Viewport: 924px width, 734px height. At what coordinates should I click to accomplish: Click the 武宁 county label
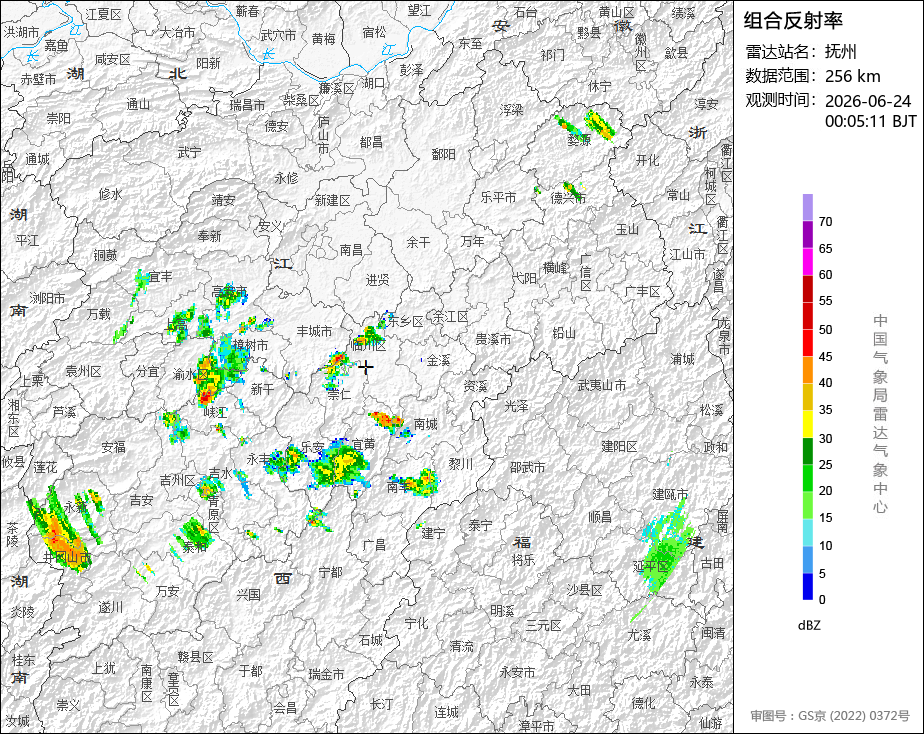pyautogui.click(x=190, y=153)
